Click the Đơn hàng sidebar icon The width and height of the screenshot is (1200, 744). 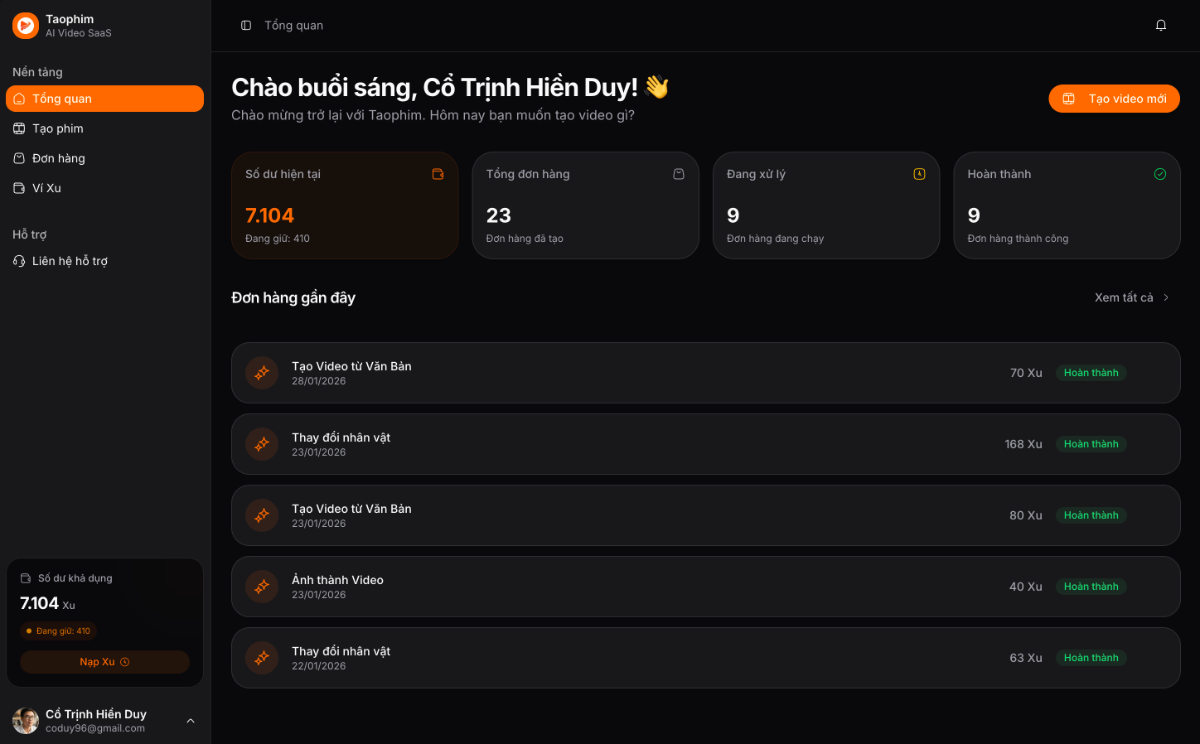pos(19,158)
